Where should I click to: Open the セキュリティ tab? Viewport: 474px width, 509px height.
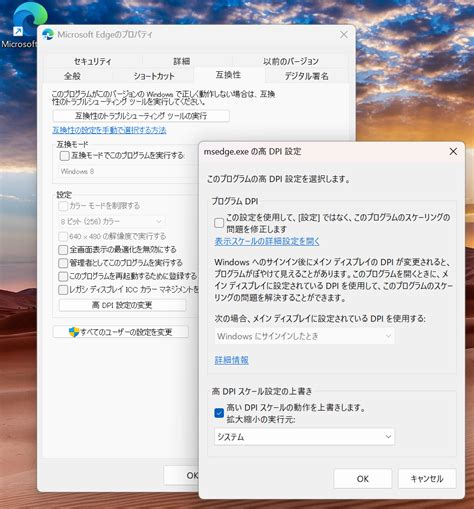click(x=92, y=61)
